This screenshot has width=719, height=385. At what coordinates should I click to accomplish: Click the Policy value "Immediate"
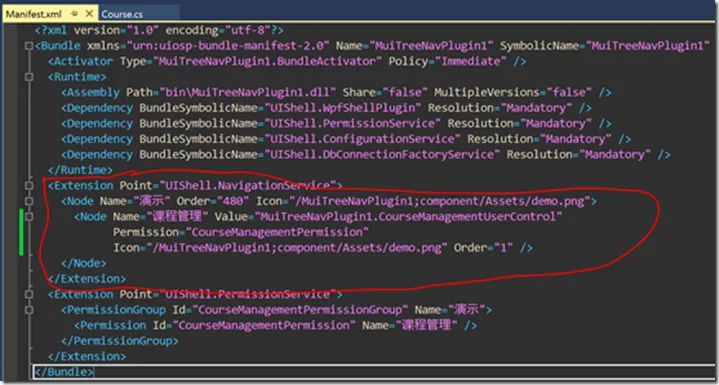pos(470,61)
